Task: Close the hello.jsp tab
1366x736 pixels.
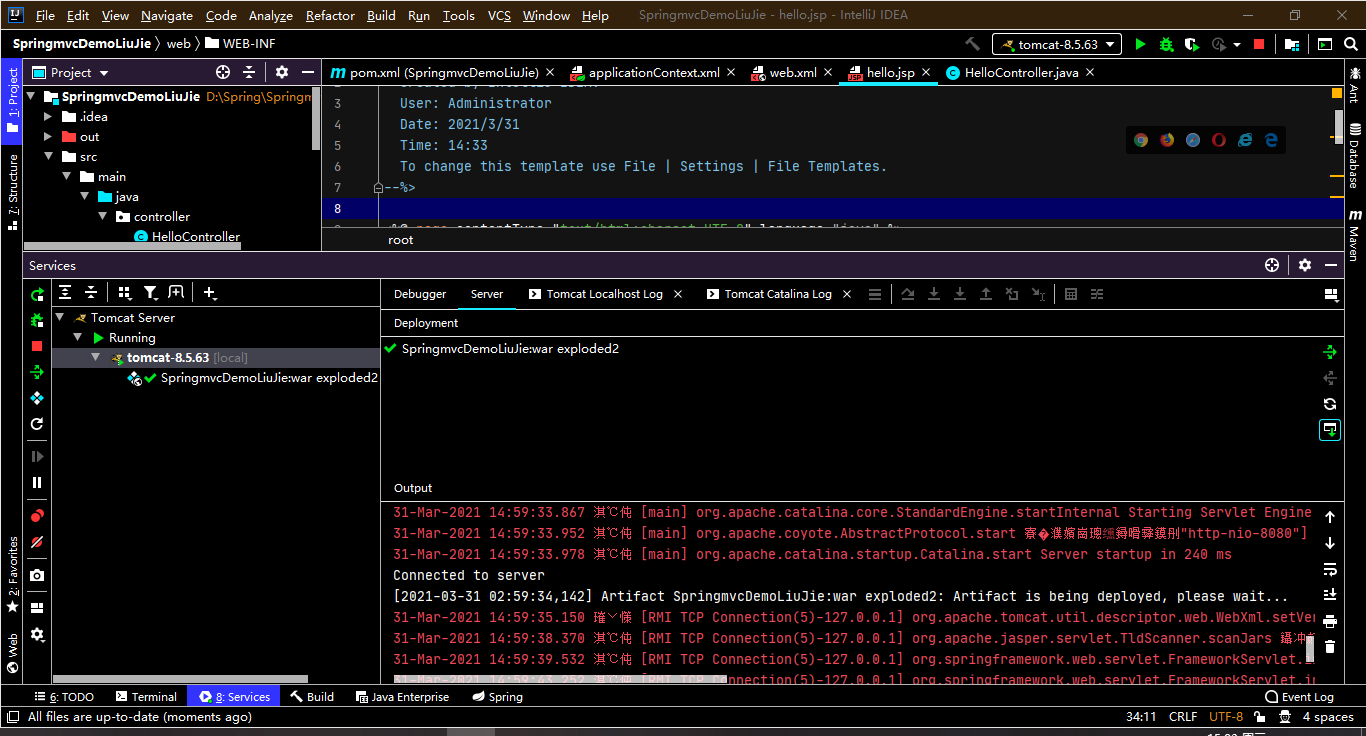Action: [926, 73]
